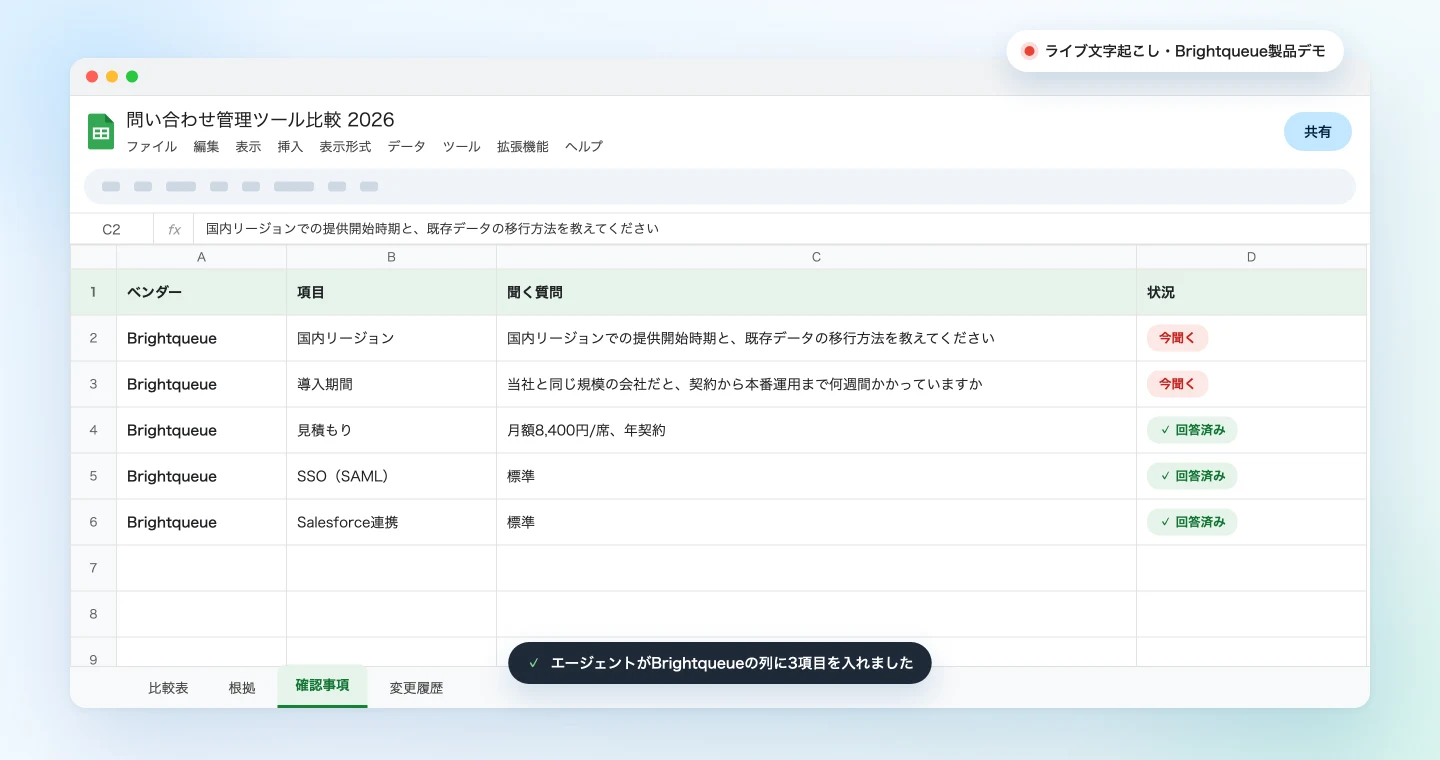Screen dimensions: 1440x760
Task: Open the 表示 menu
Action: (x=248, y=147)
